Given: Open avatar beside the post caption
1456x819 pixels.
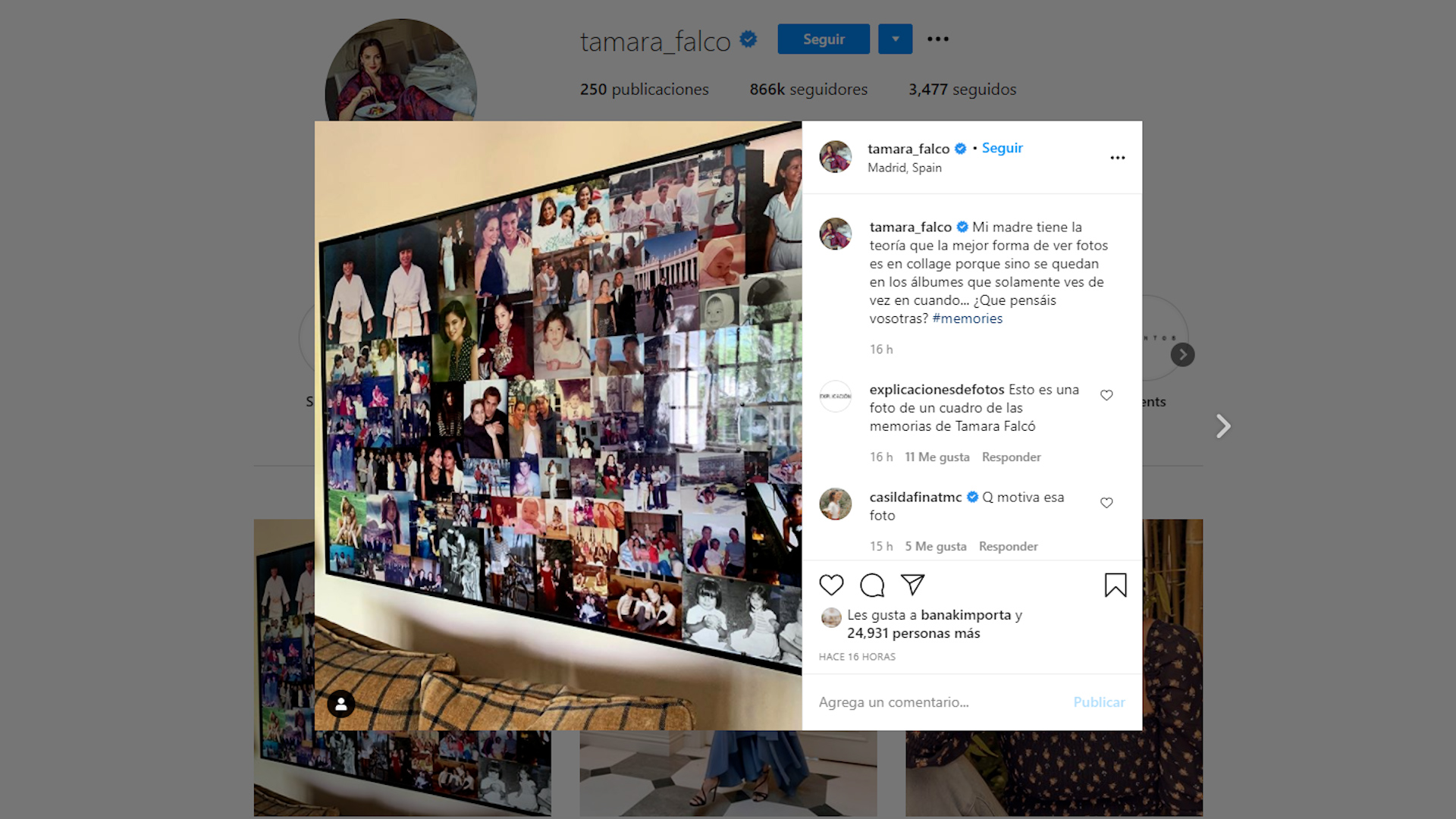Looking at the screenshot, I should point(835,234).
